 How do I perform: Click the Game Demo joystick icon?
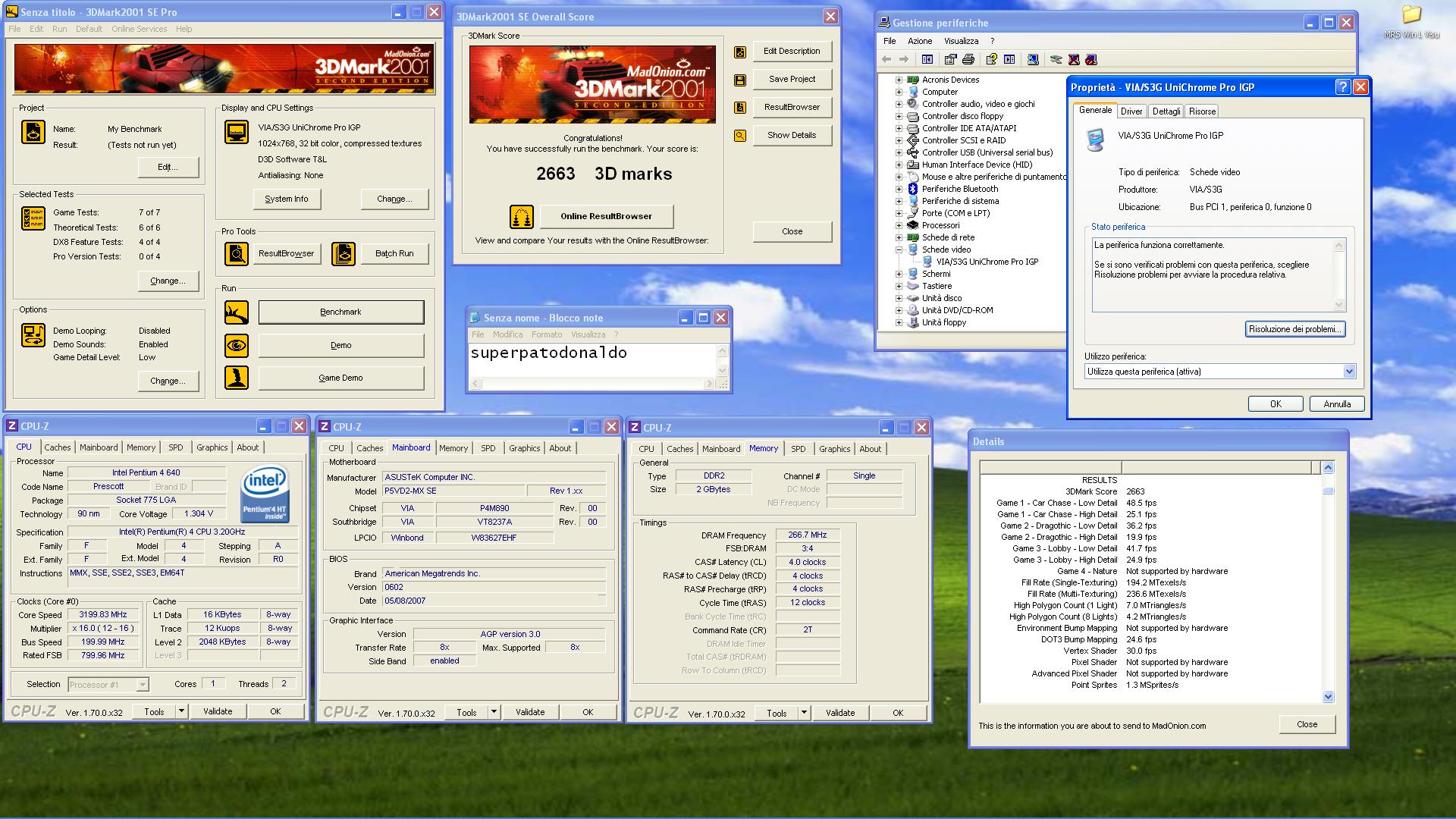click(x=237, y=378)
